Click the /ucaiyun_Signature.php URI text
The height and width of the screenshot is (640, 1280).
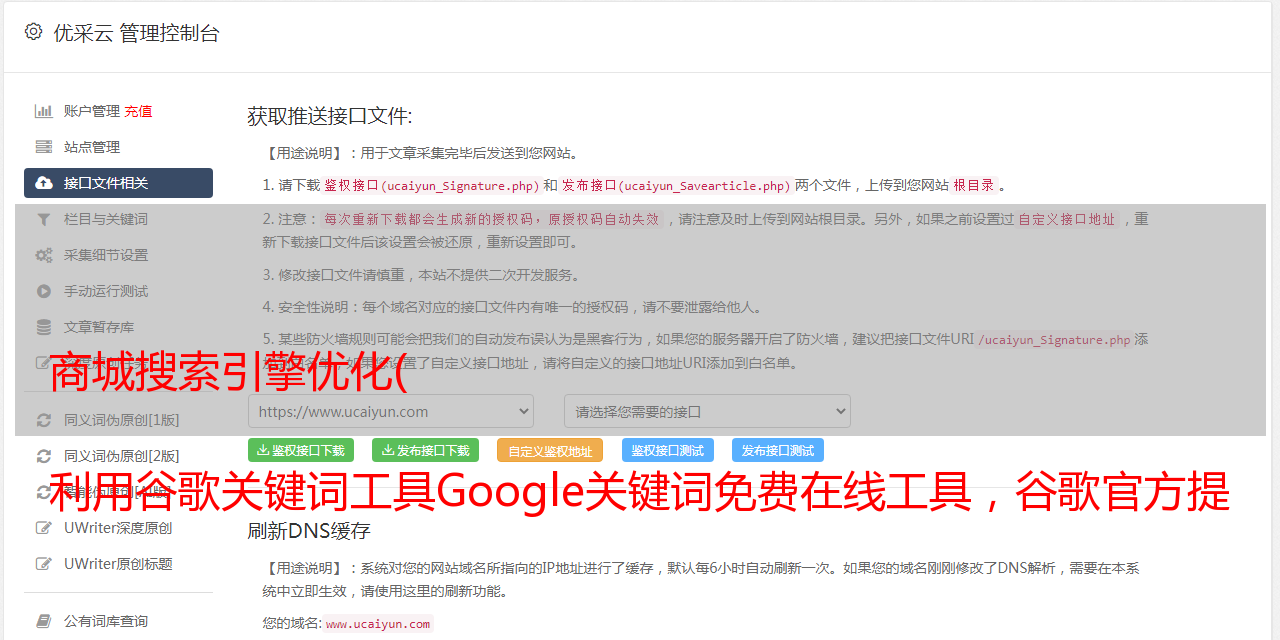click(1054, 340)
